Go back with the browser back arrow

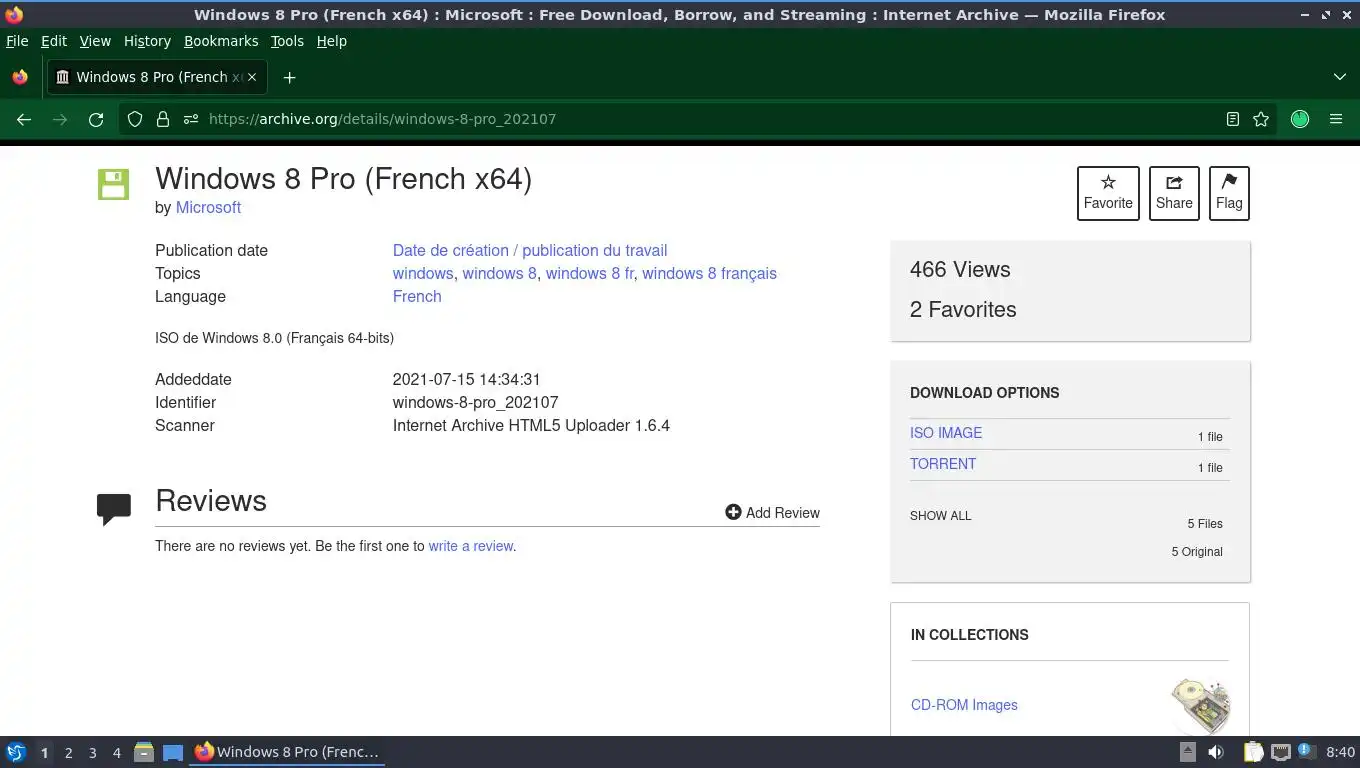24,119
